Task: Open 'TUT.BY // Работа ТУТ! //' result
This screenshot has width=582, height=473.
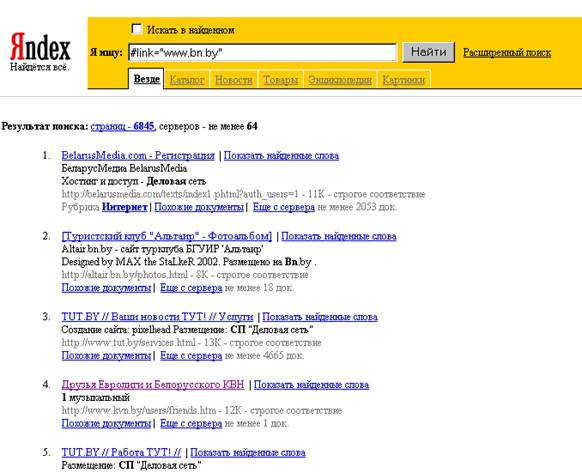Action: click(x=121, y=453)
